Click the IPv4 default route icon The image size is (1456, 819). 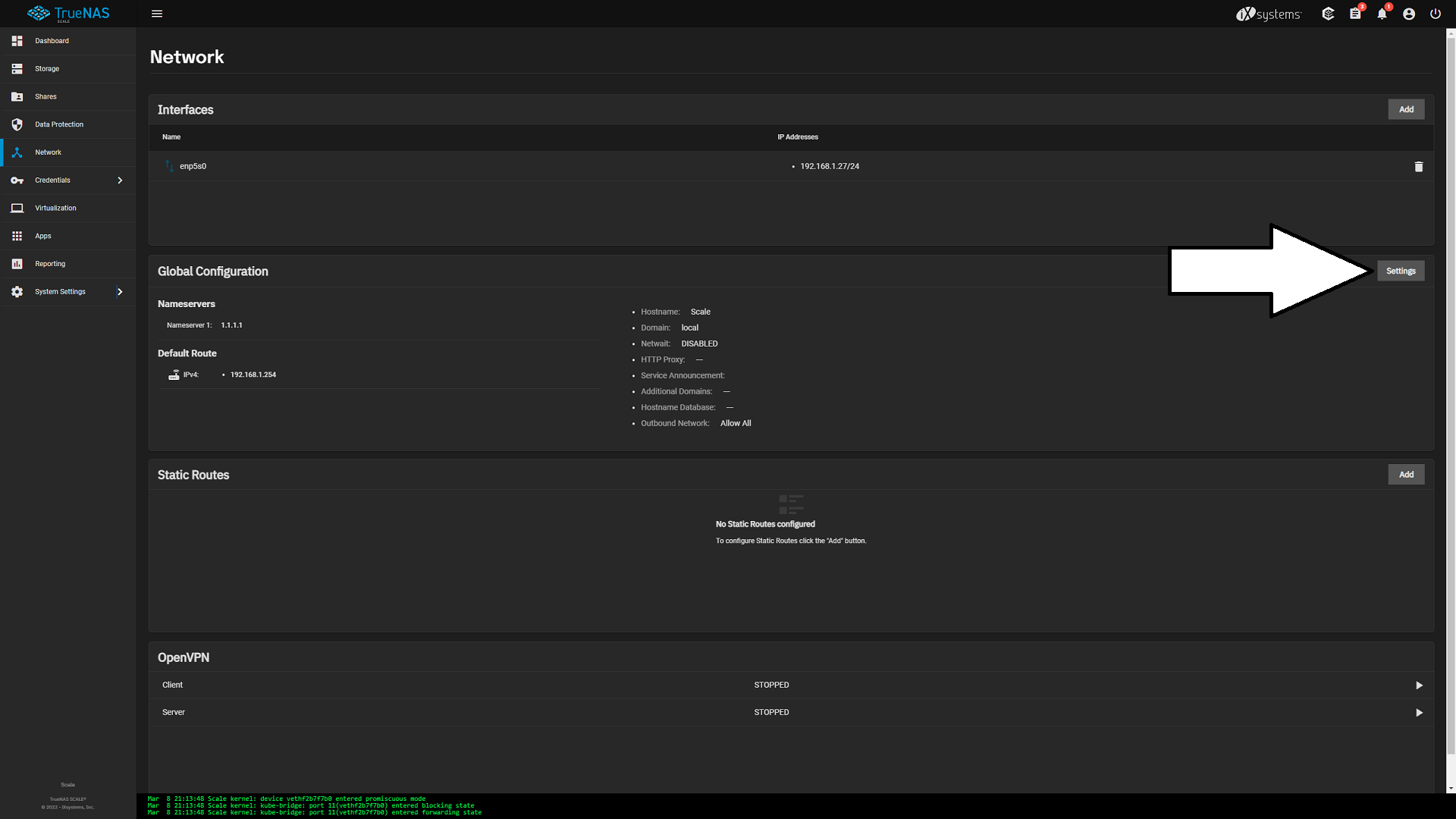[x=174, y=375]
